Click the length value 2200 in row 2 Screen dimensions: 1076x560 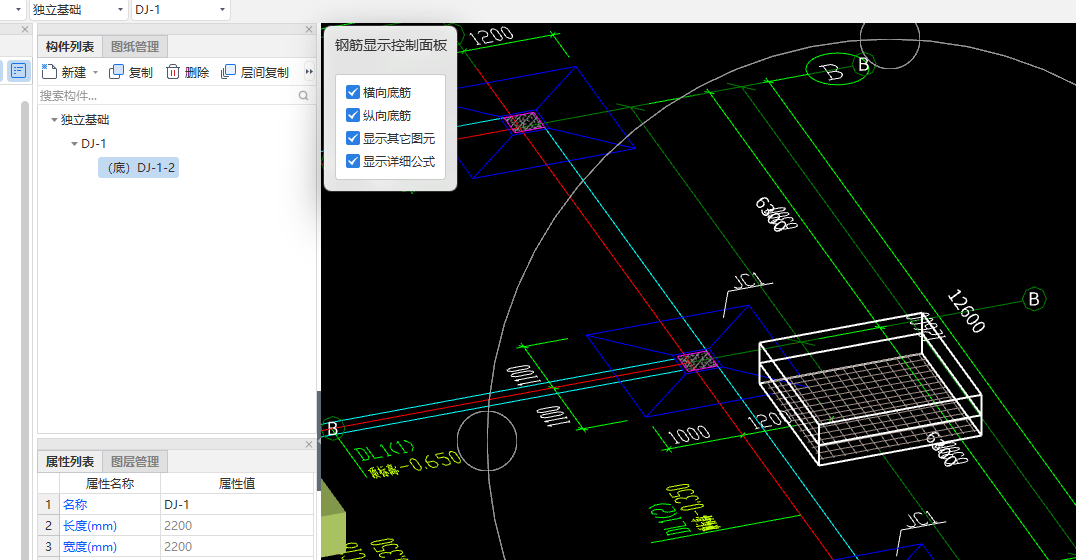[237, 526]
